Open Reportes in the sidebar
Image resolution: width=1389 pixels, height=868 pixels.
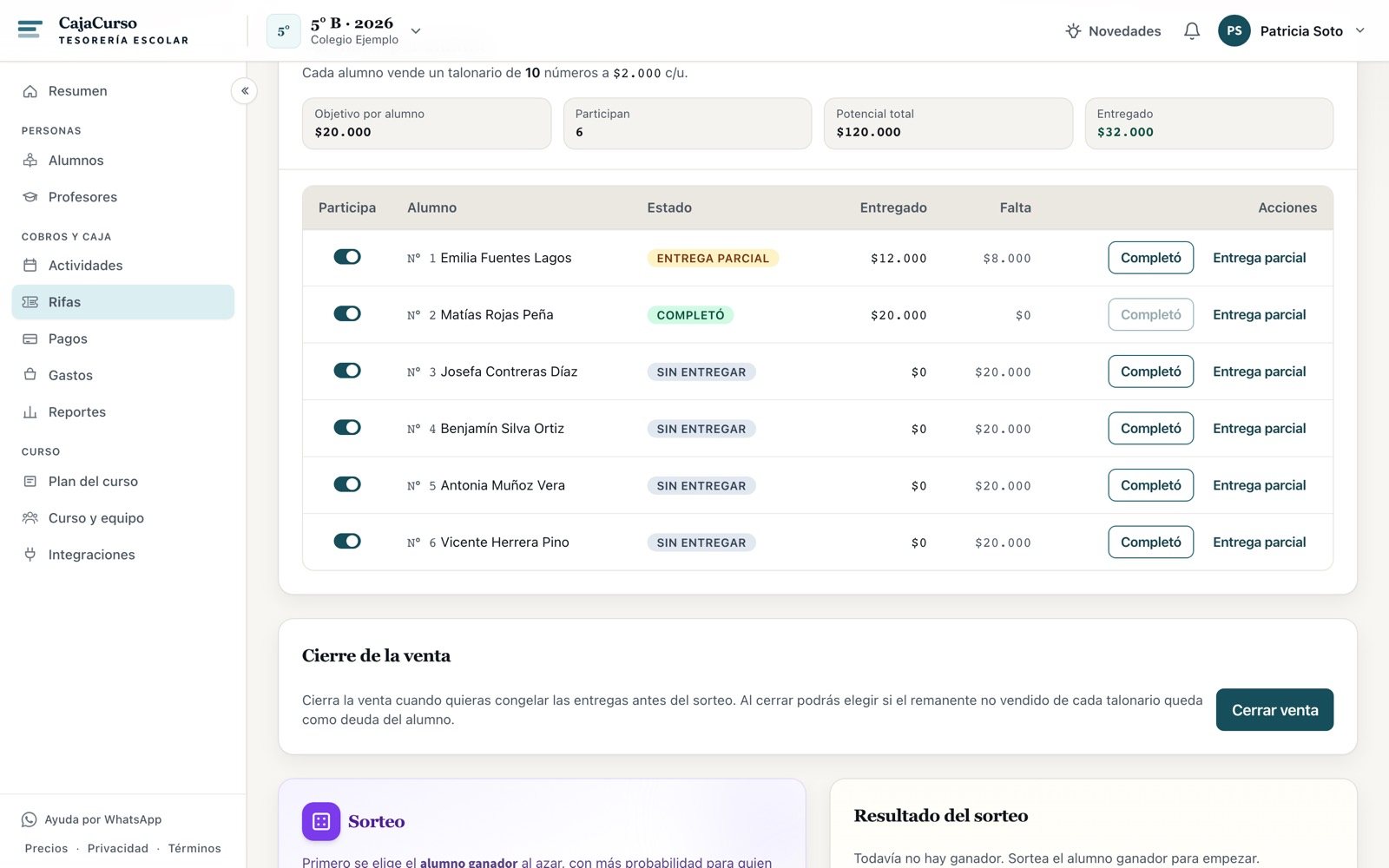(x=123, y=412)
